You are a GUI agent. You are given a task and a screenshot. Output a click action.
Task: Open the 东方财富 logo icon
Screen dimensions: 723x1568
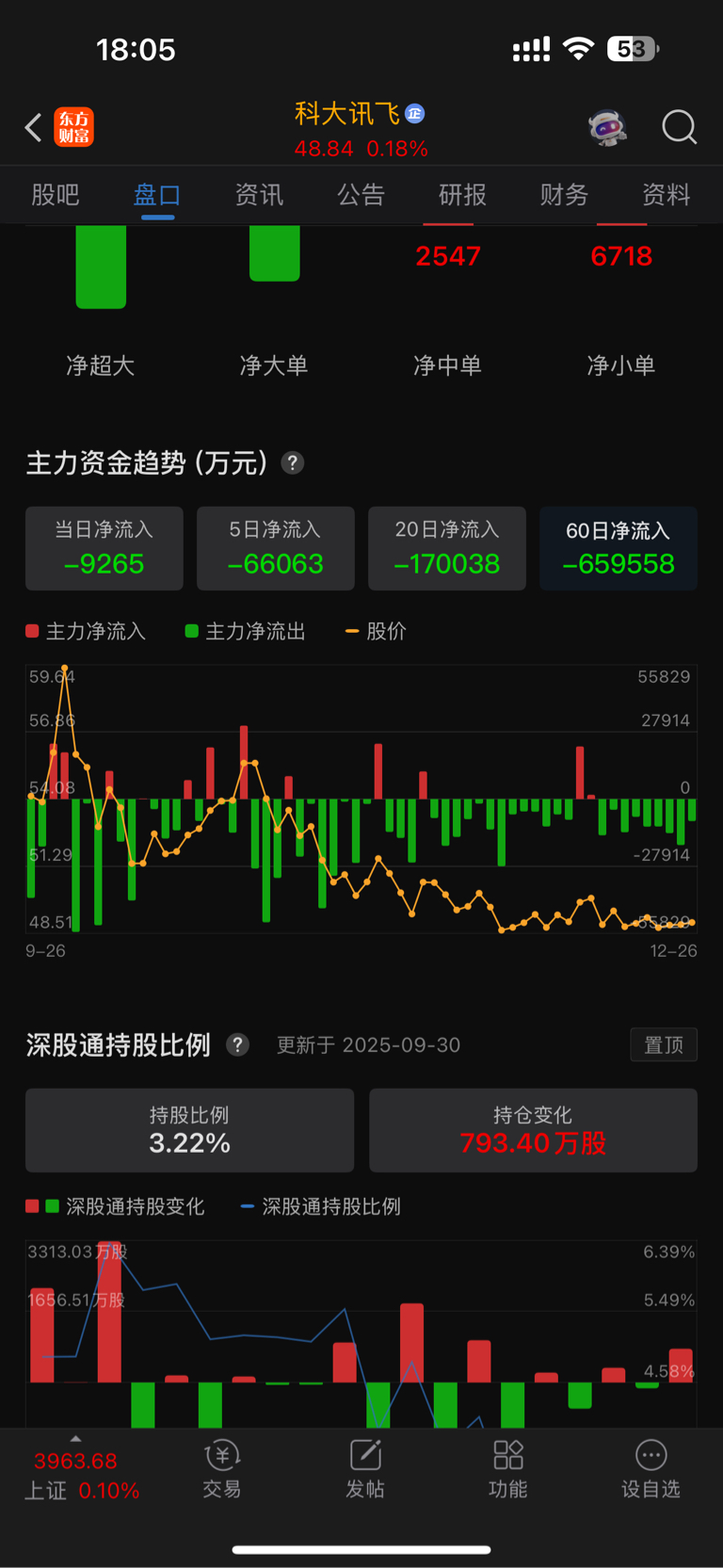click(74, 127)
